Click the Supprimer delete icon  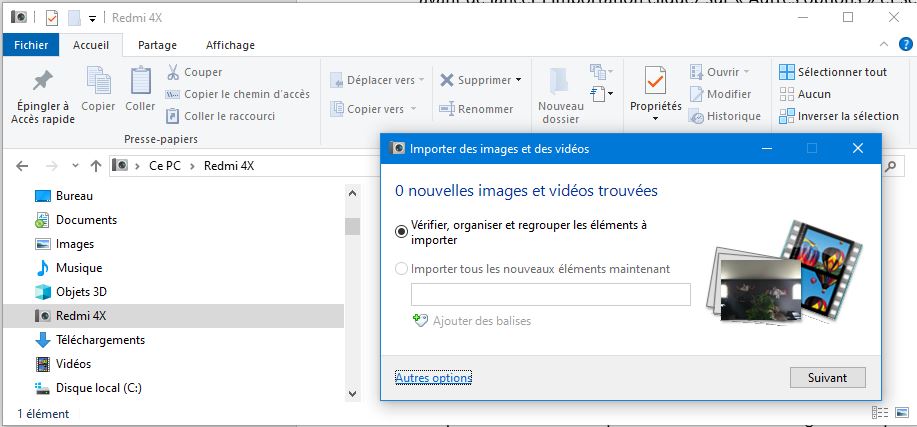[x=447, y=80]
